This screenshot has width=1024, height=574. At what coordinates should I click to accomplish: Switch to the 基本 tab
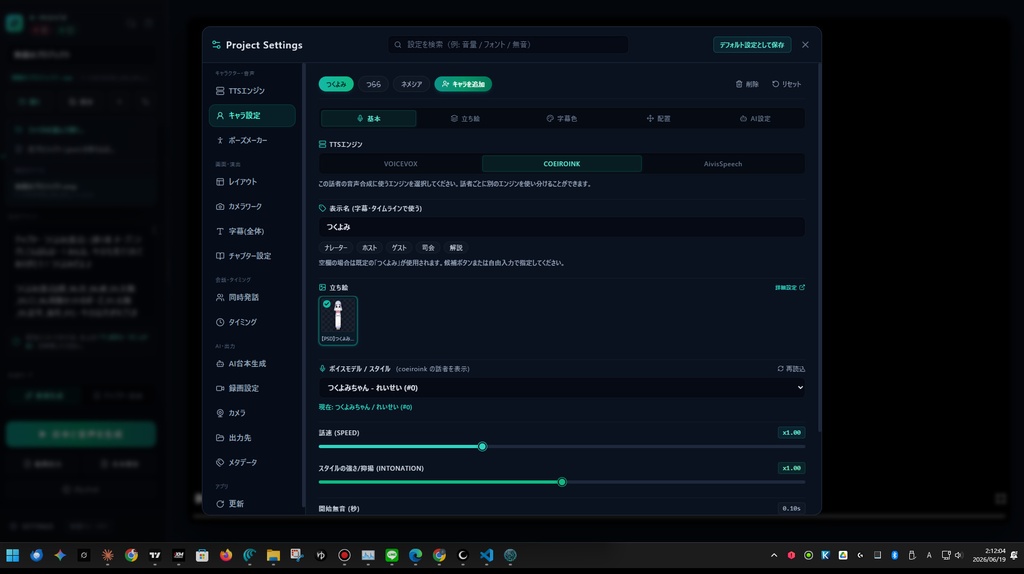[368, 119]
